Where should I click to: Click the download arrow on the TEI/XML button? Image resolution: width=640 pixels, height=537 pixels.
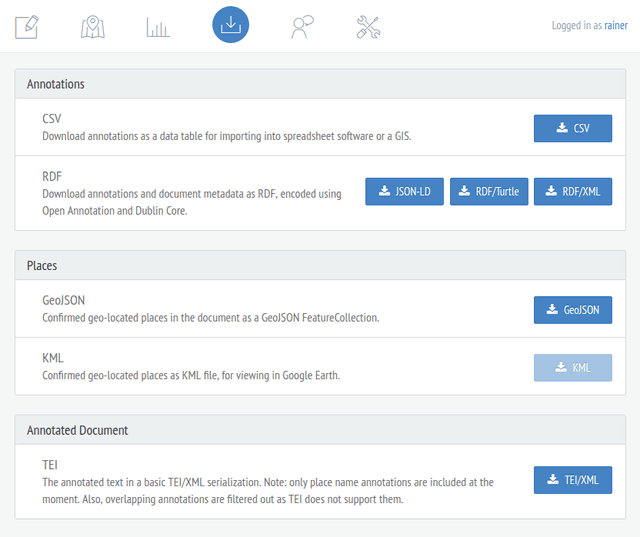pyautogui.click(x=553, y=479)
